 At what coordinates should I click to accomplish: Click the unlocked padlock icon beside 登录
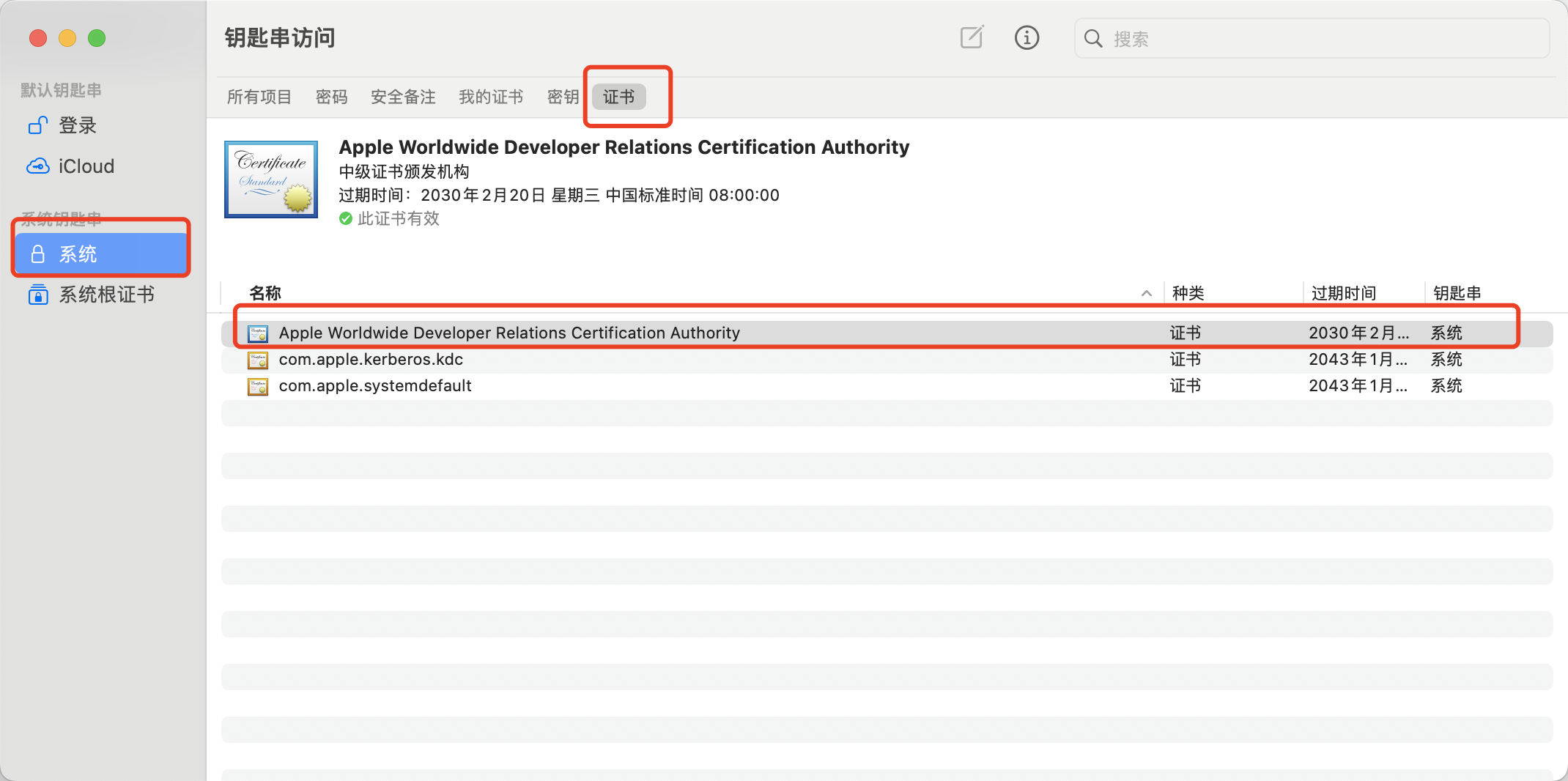[38, 125]
